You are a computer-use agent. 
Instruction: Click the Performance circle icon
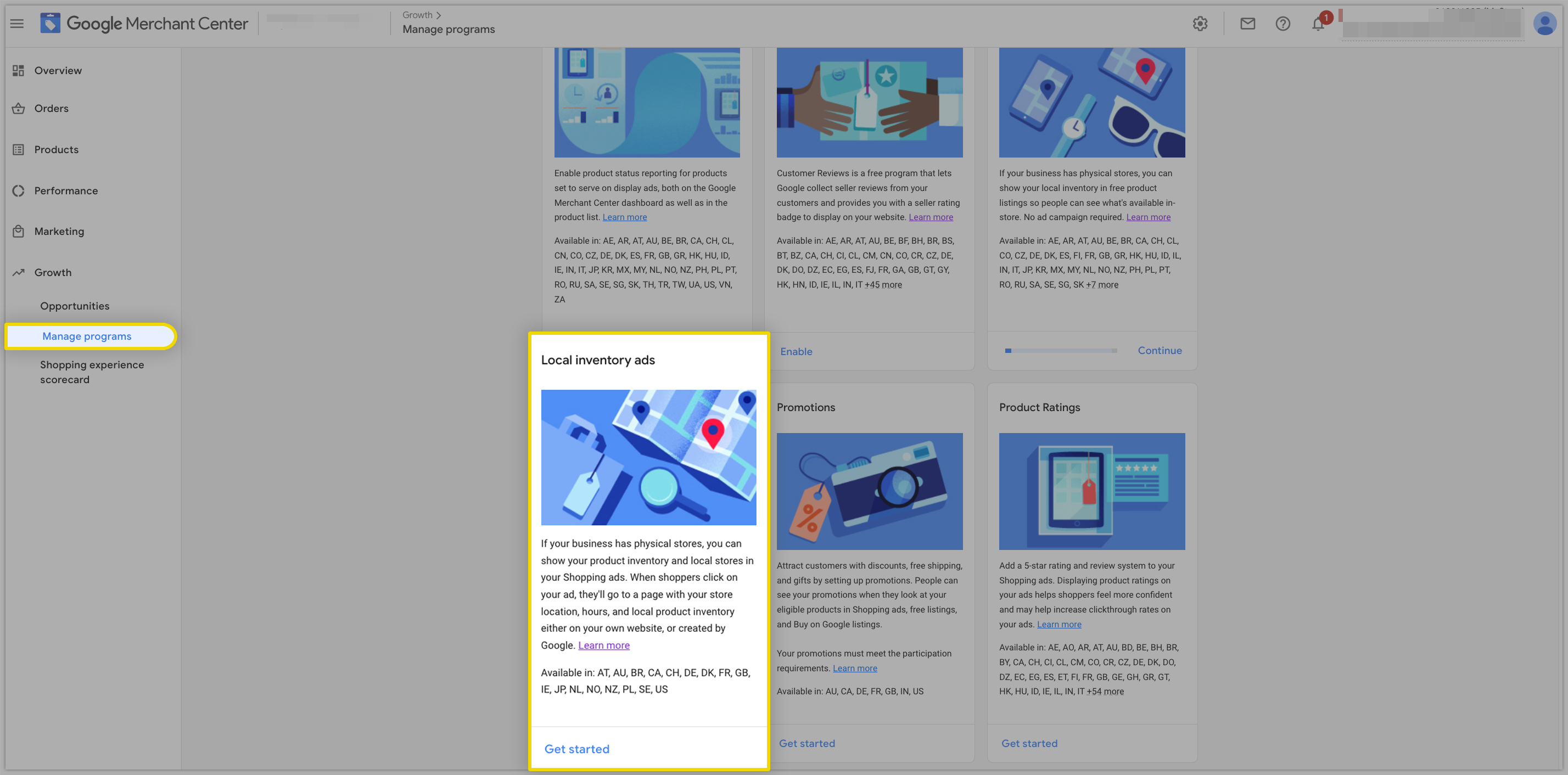(18, 191)
